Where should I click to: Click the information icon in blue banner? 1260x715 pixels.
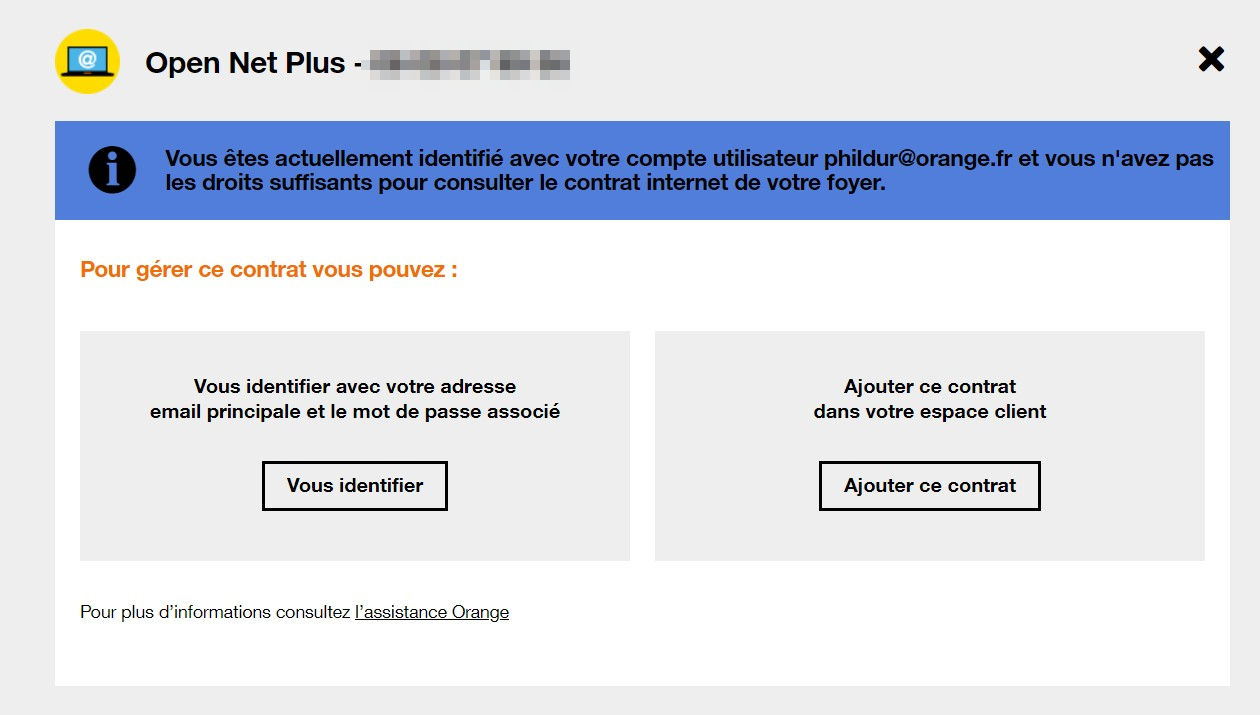[112, 171]
